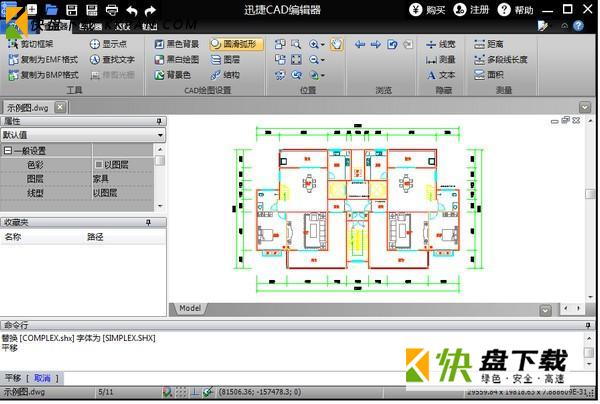
Task: Toggle 线宽 line width visibility
Action: click(441, 44)
